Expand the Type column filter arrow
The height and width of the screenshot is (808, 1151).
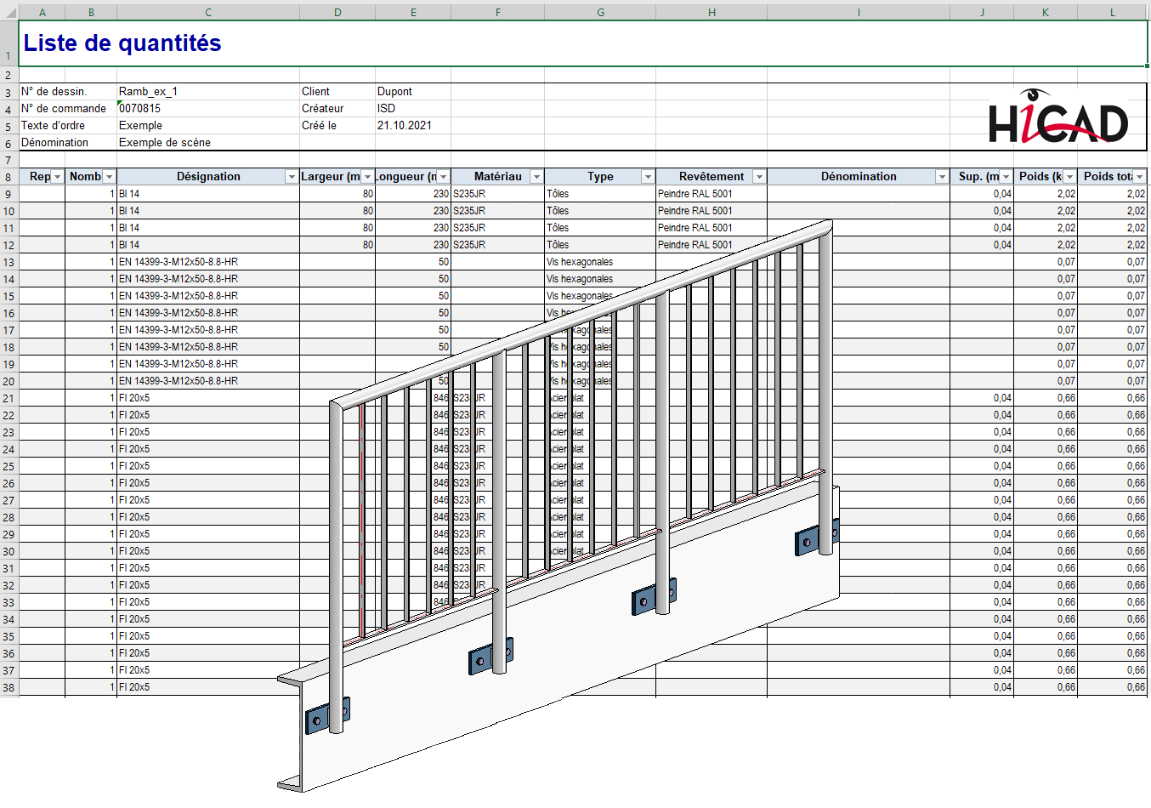(x=646, y=177)
